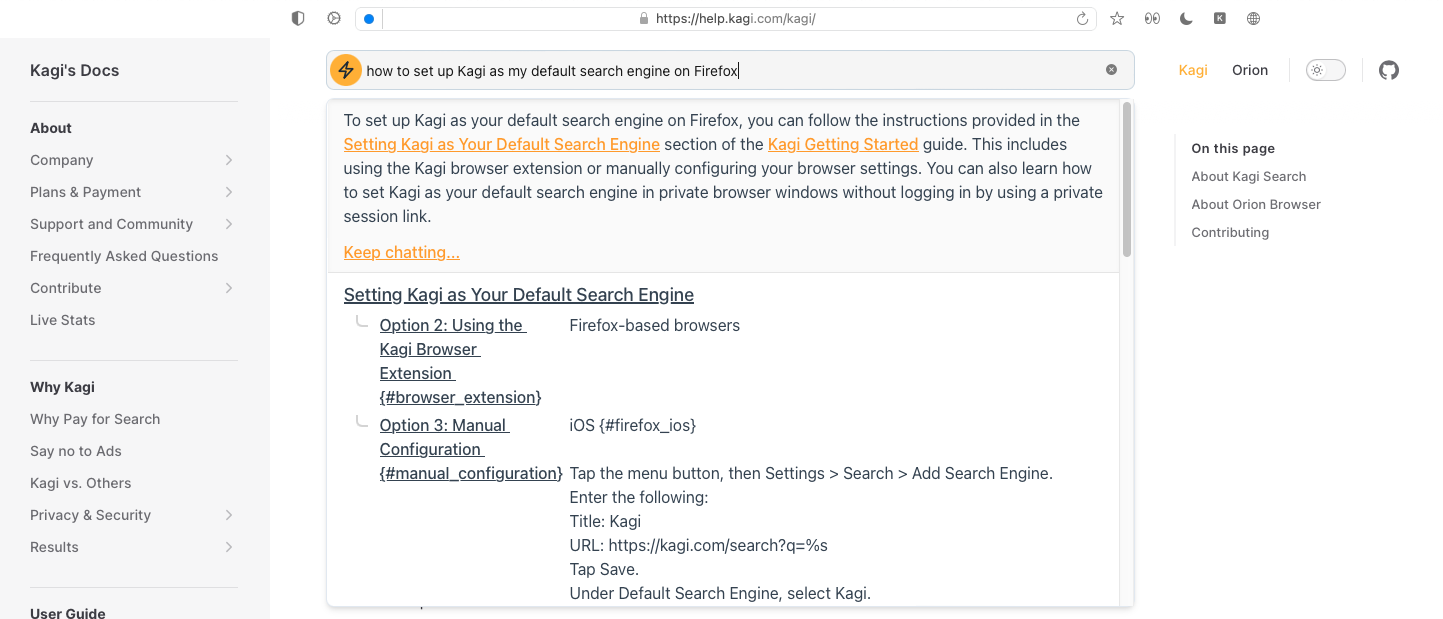Click the search results scrollbar

(1127, 180)
